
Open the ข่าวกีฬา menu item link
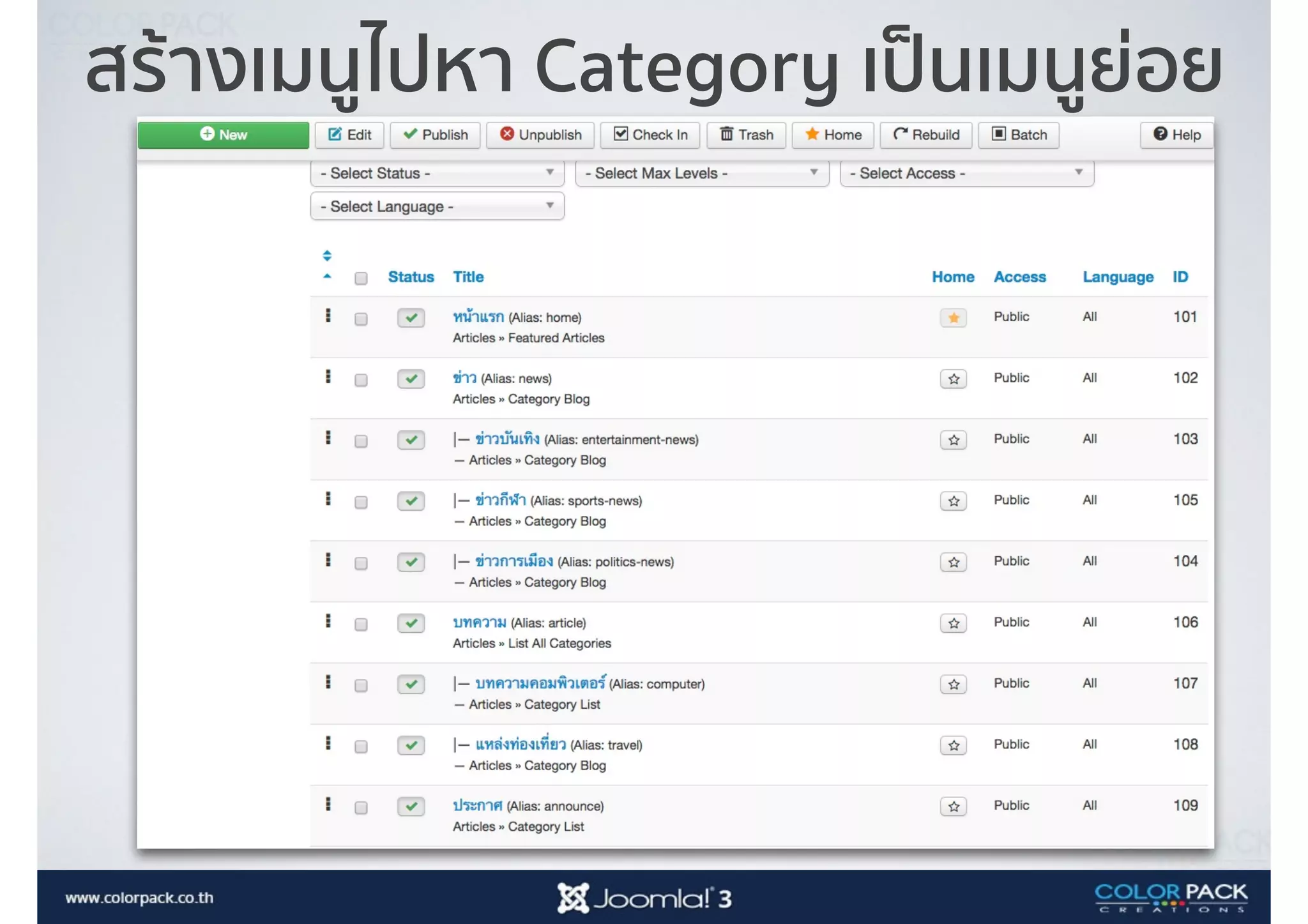click(500, 500)
